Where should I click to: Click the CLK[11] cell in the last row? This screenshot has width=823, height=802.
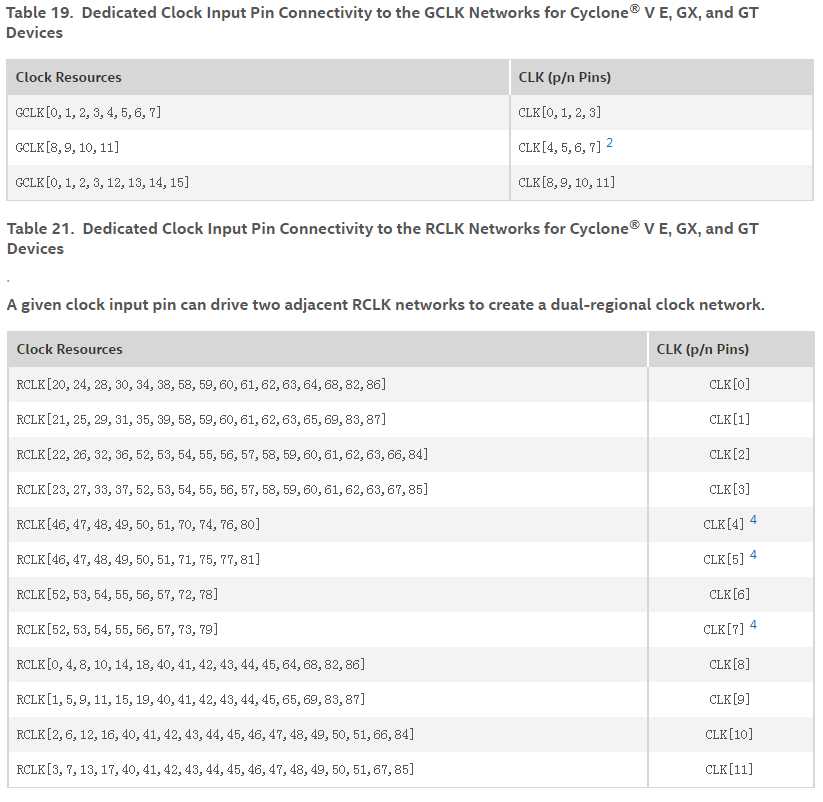729,769
